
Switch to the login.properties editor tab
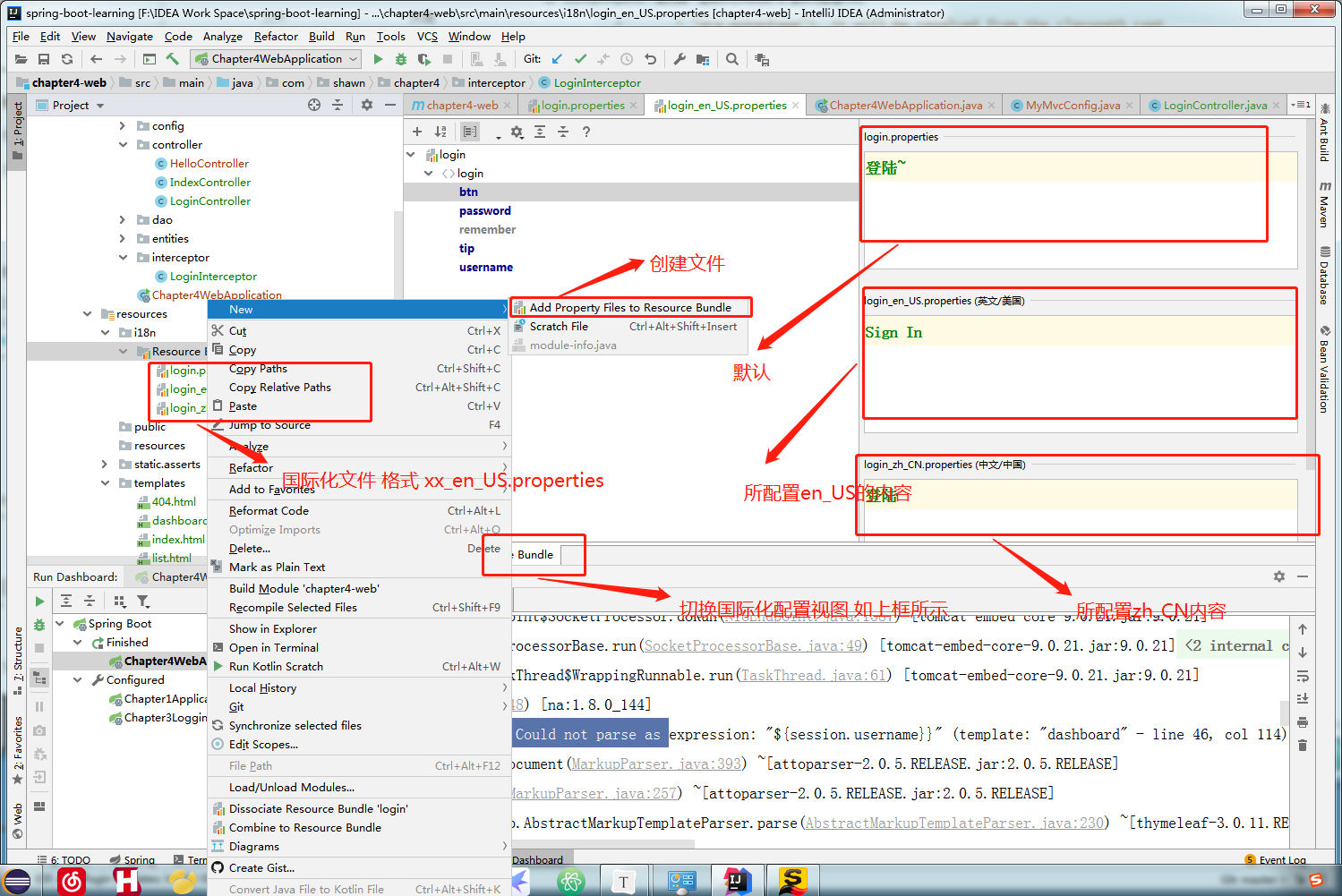click(x=583, y=105)
